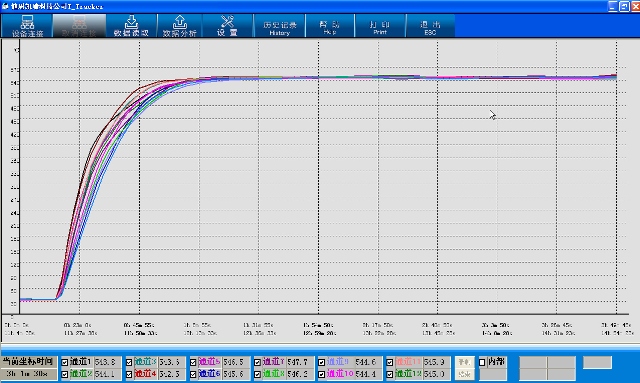This screenshot has width=640, height=383.
Task: Click the value field next to 通道10
Action: click(x=368, y=374)
